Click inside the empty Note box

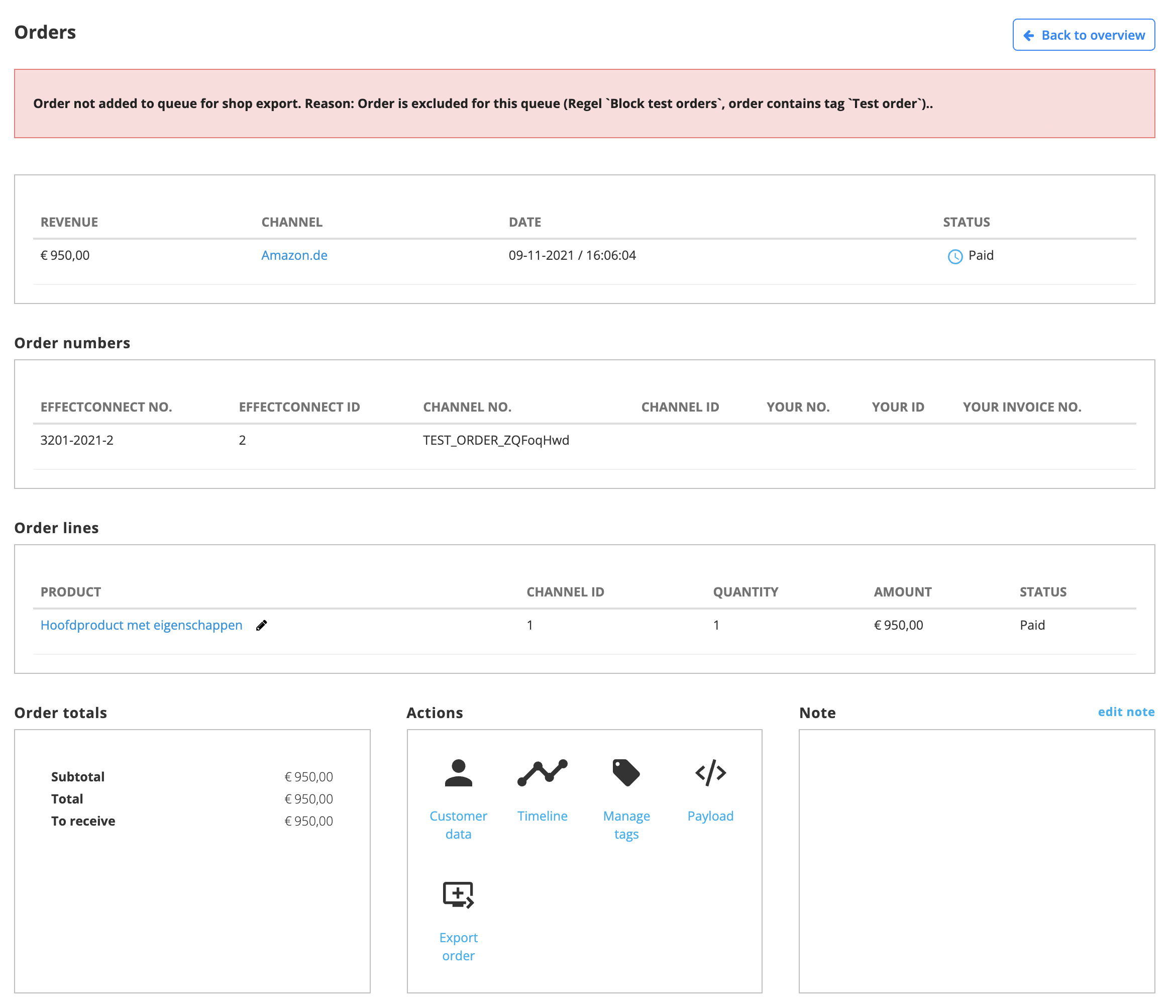[x=976, y=860]
